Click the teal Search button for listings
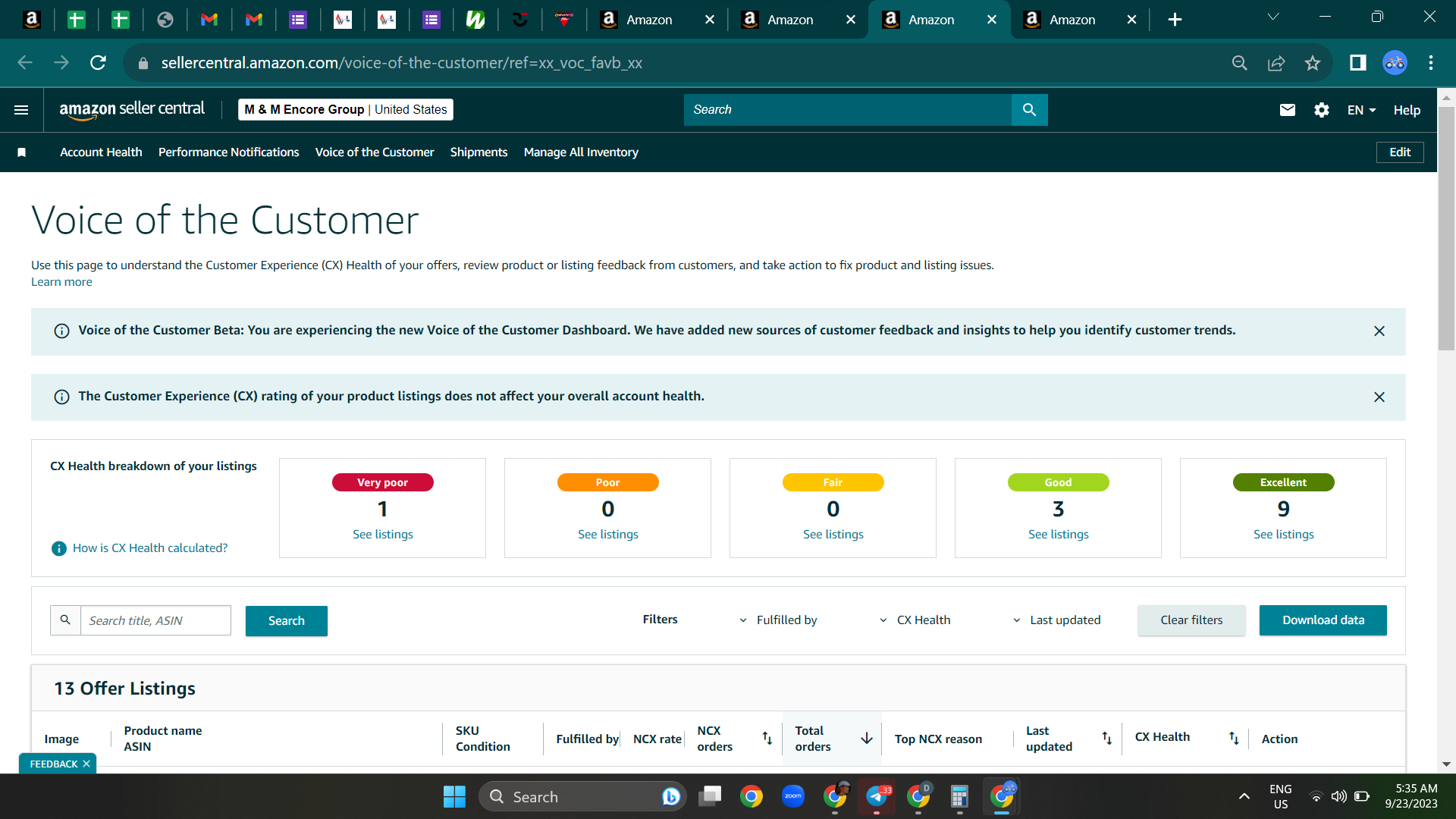This screenshot has width=1456, height=819. pos(287,621)
